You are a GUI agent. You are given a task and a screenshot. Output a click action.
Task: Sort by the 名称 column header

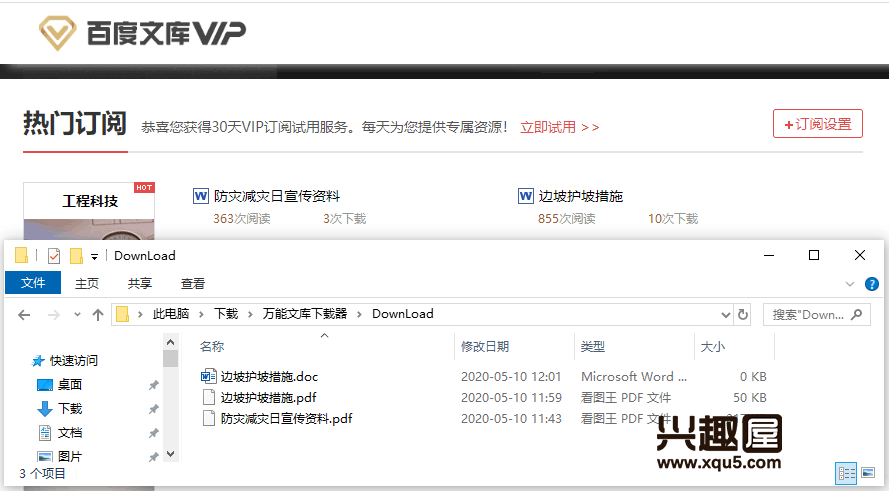point(212,346)
